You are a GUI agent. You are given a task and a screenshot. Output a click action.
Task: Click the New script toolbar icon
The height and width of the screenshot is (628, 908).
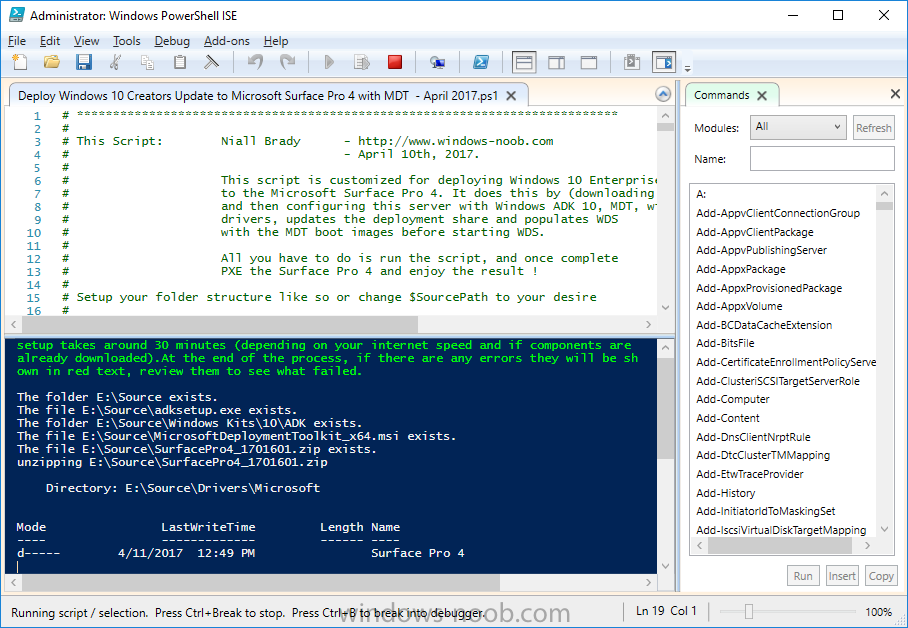[x=20, y=62]
